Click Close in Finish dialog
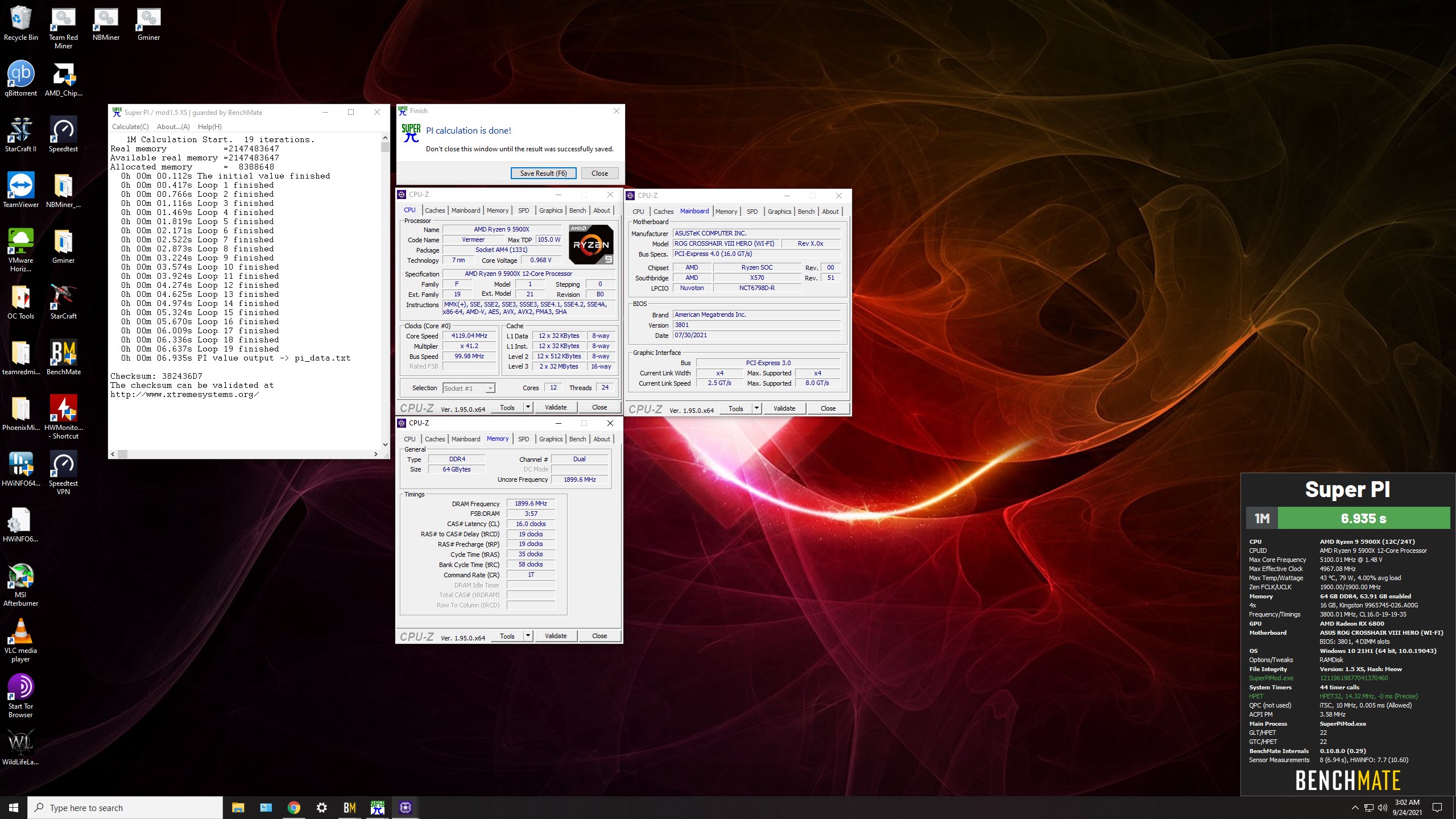The width and height of the screenshot is (1456, 819). (x=599, y=173)
